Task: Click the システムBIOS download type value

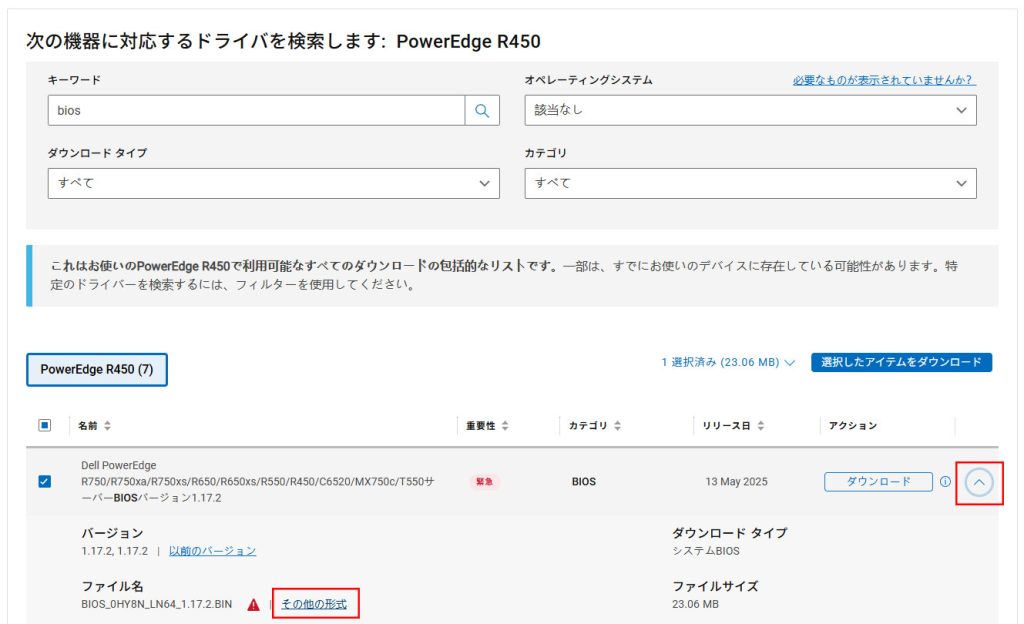Action: click(x=706, y=551)
